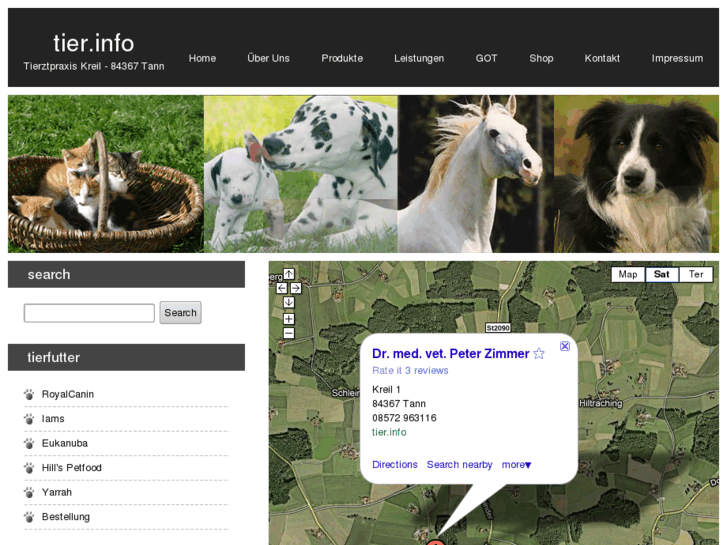Switch map to Ter terrain view
The image size is (727, 545).
click(695, 274)
